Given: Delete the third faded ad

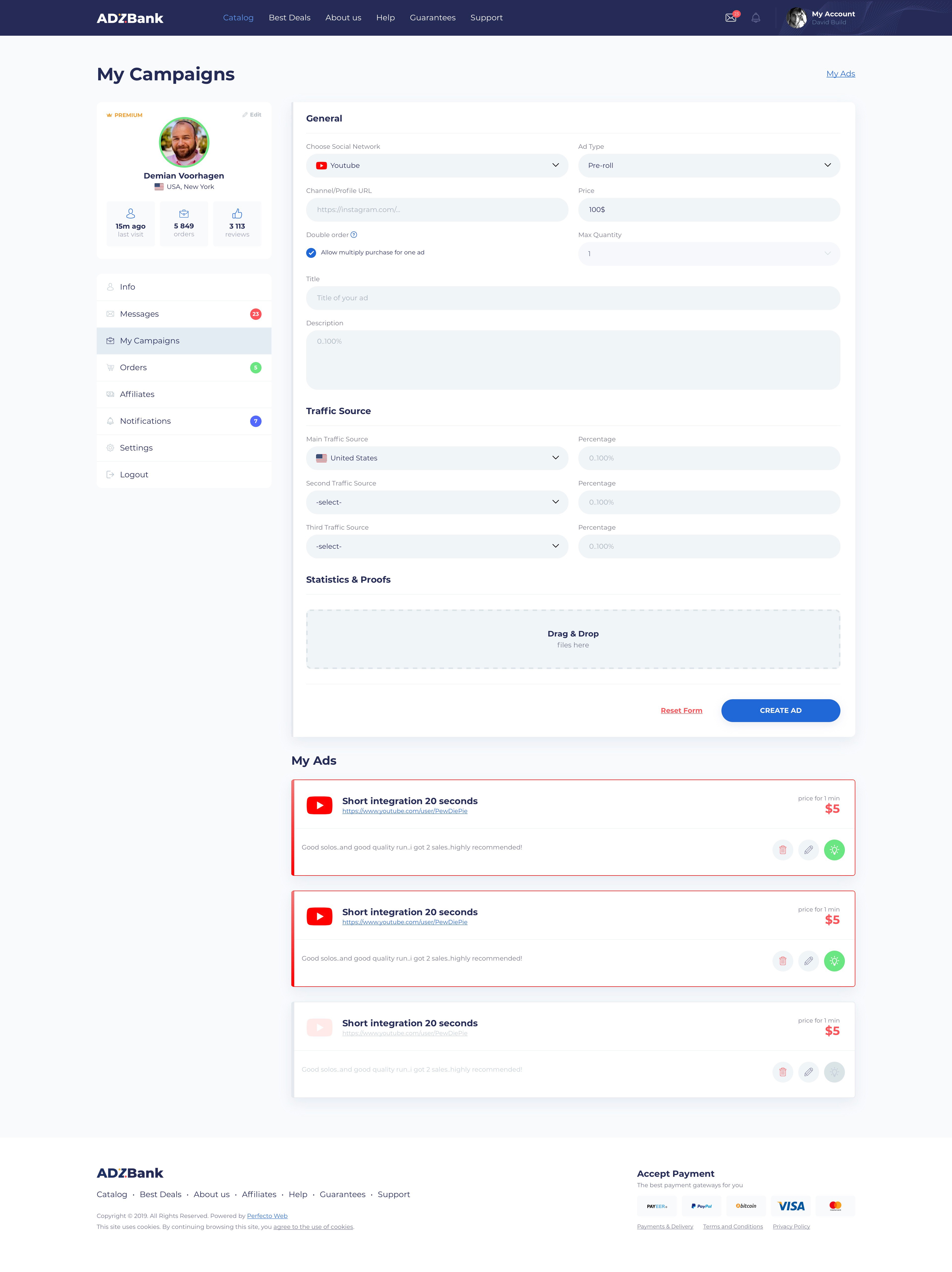Looking at the screenshot, I should point(782,1071).
